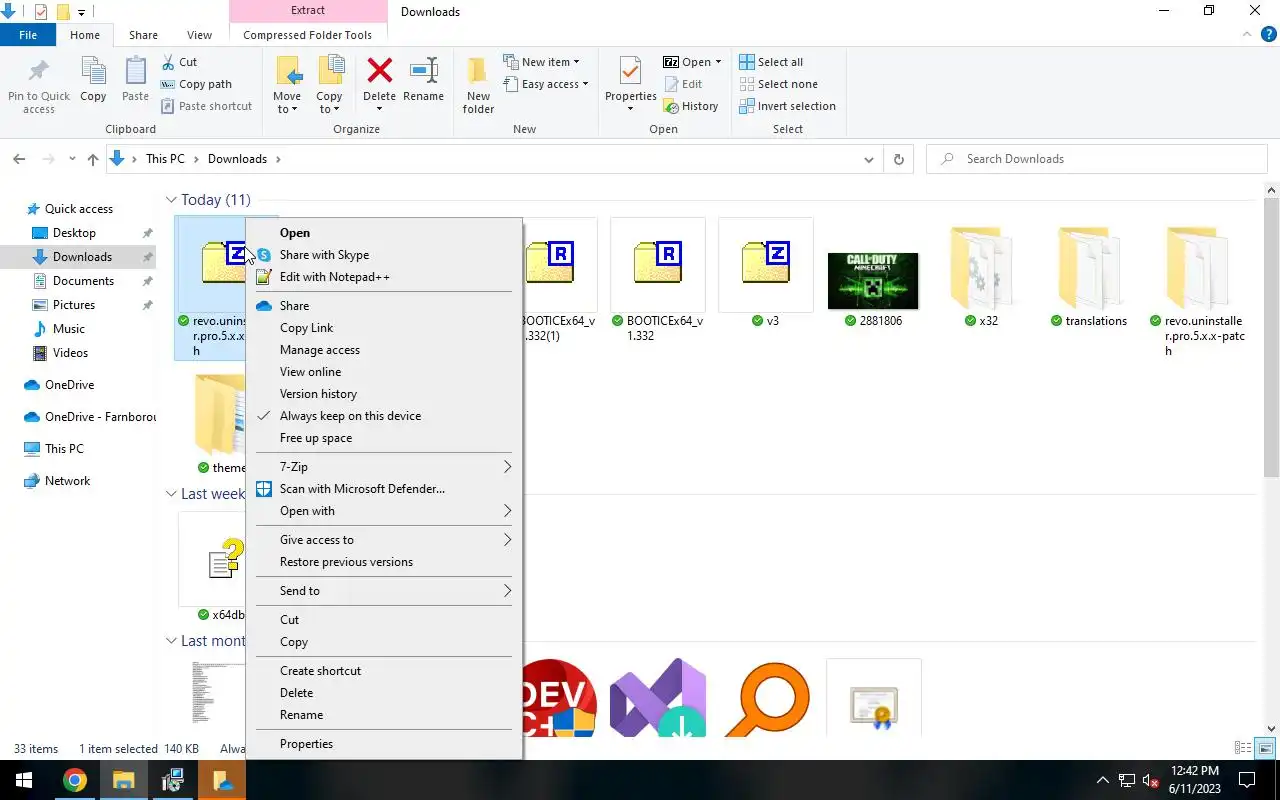The width and height of the screenshot is (1280, 800).
Task: Choose Open in context menu
Action: (x=384, y=233)
